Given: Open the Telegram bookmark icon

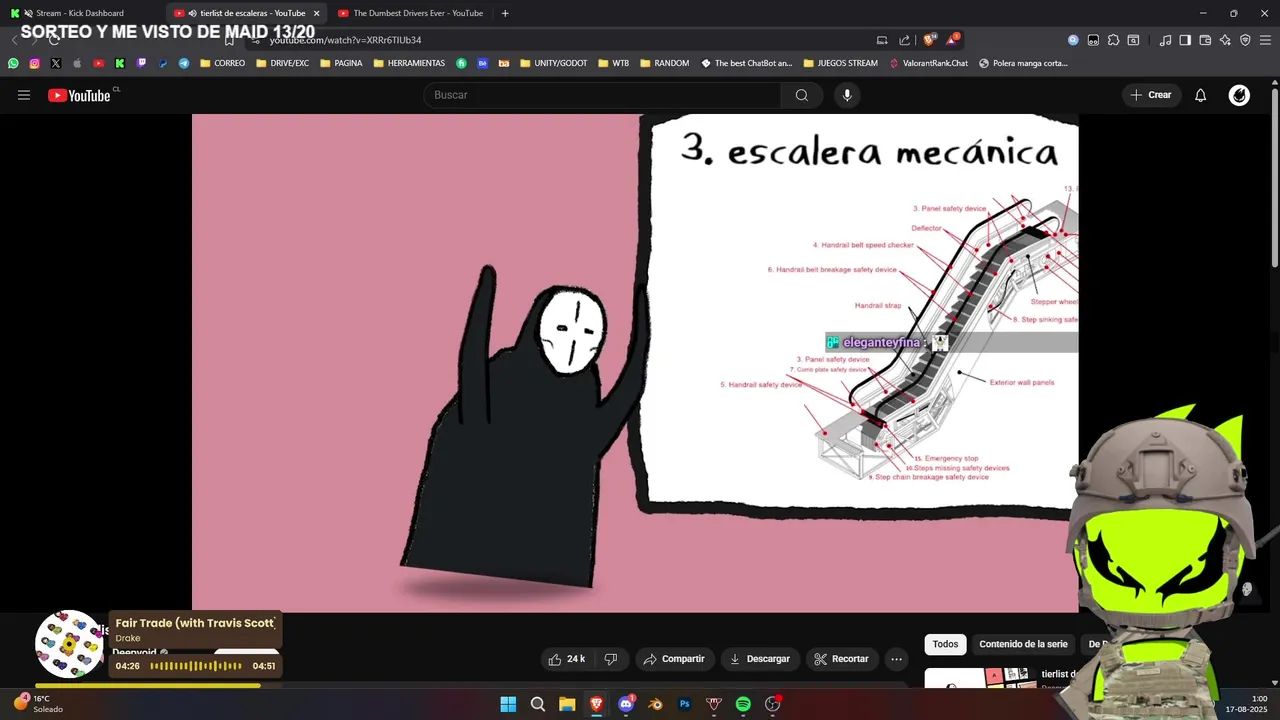Looking at the screenshot, I should (184, 63).
